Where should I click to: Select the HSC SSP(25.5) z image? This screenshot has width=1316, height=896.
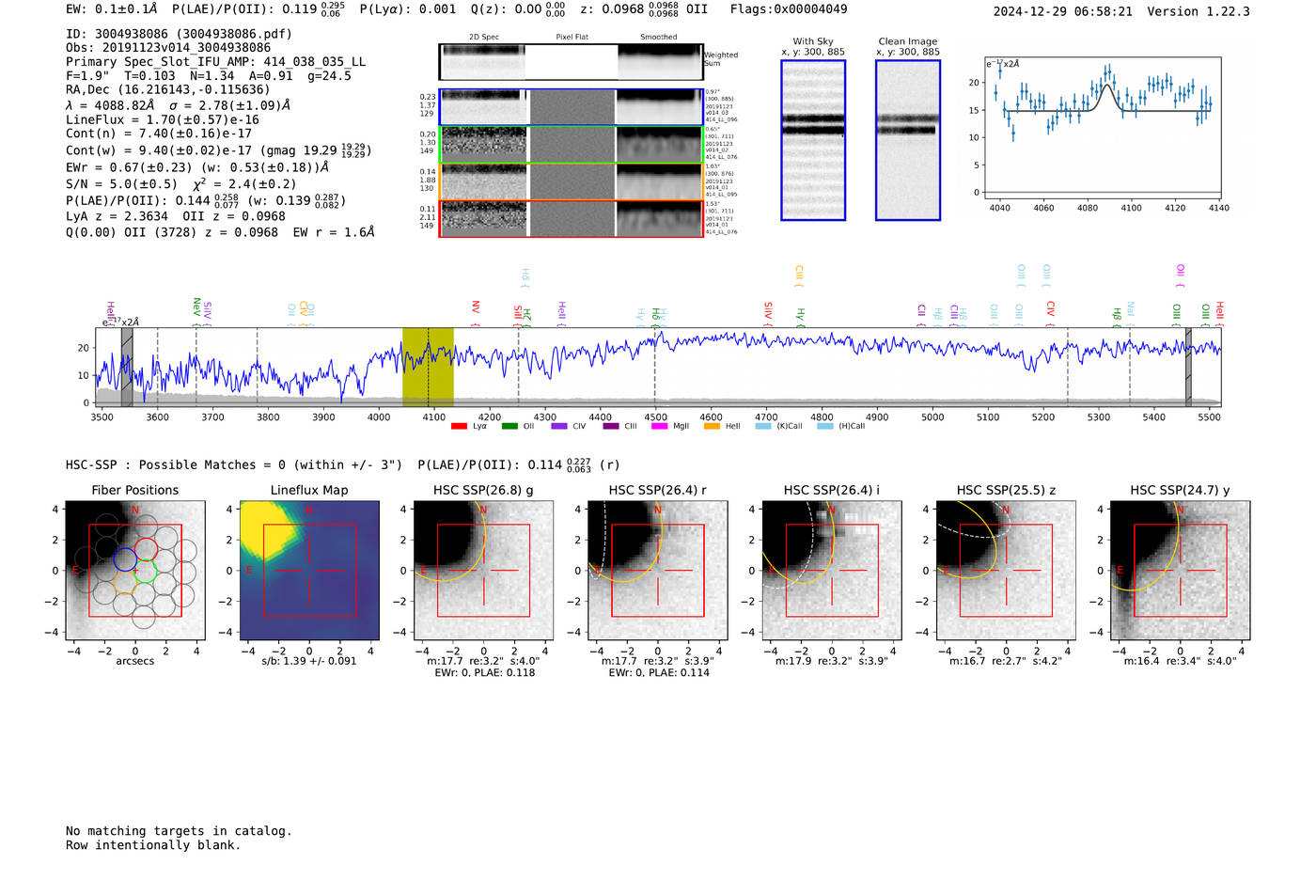(1006, 571)
